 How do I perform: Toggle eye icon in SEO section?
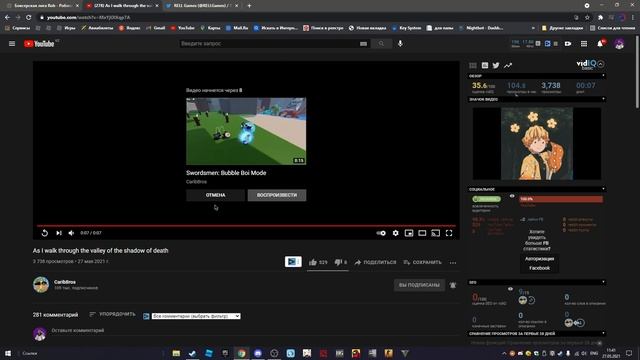510,289
